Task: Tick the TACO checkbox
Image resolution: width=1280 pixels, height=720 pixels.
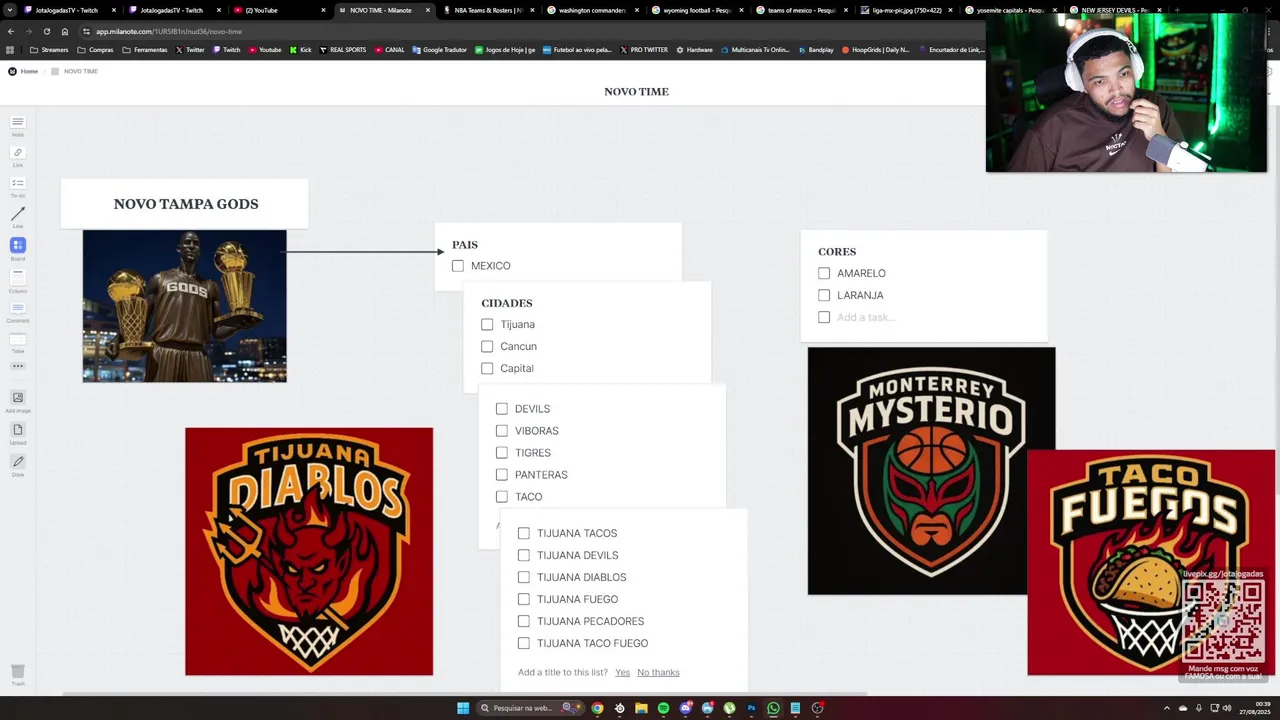Action: pos(502,497)
